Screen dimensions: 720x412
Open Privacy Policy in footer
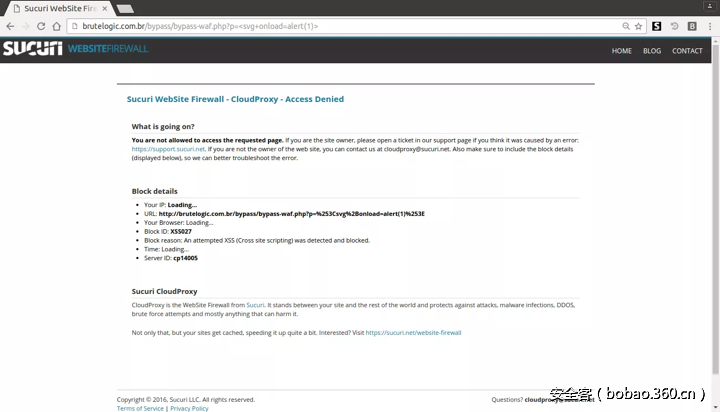pyautogui.click(x=189, y=408)
